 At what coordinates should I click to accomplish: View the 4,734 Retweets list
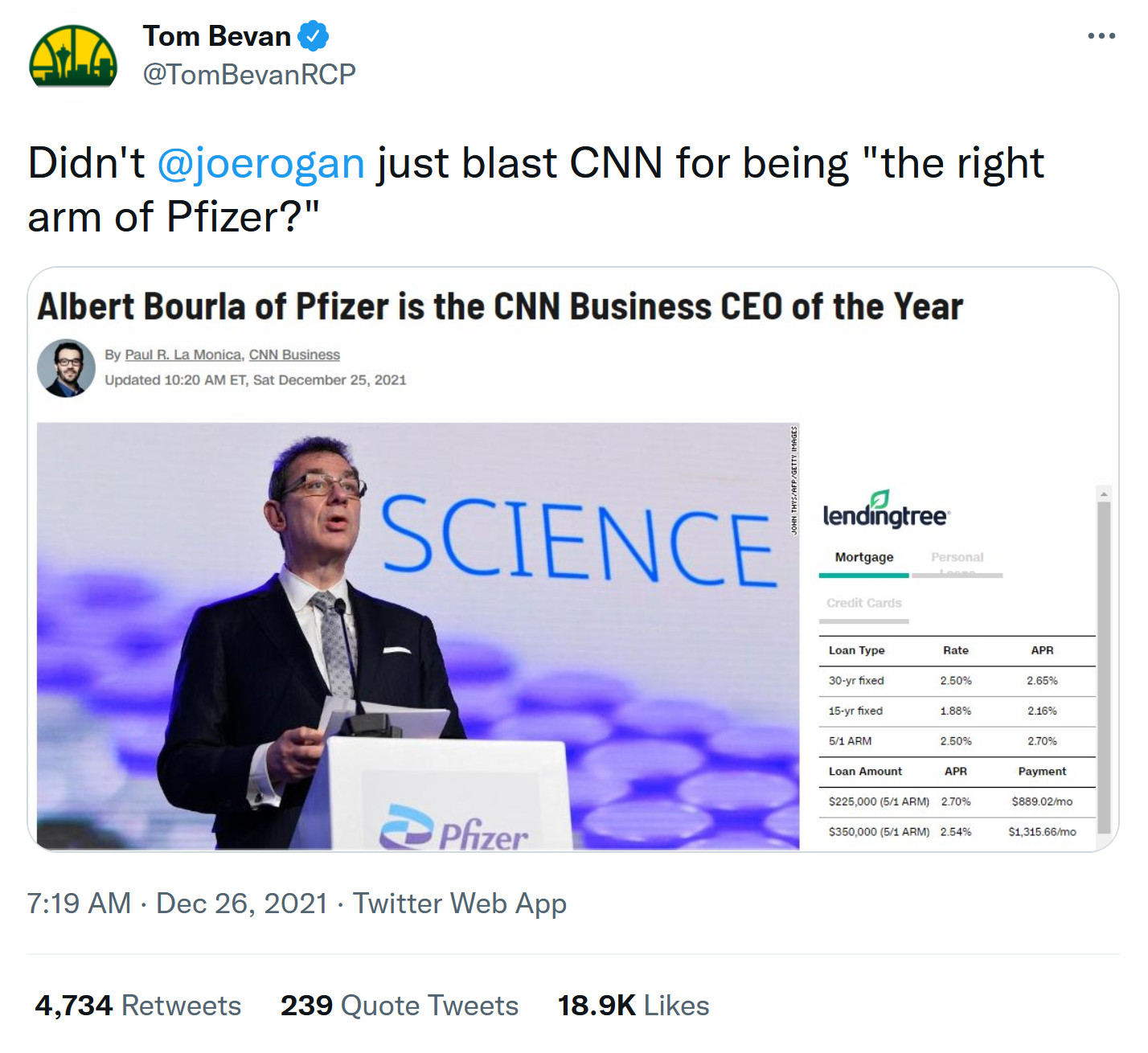[x=137, y=1006]
